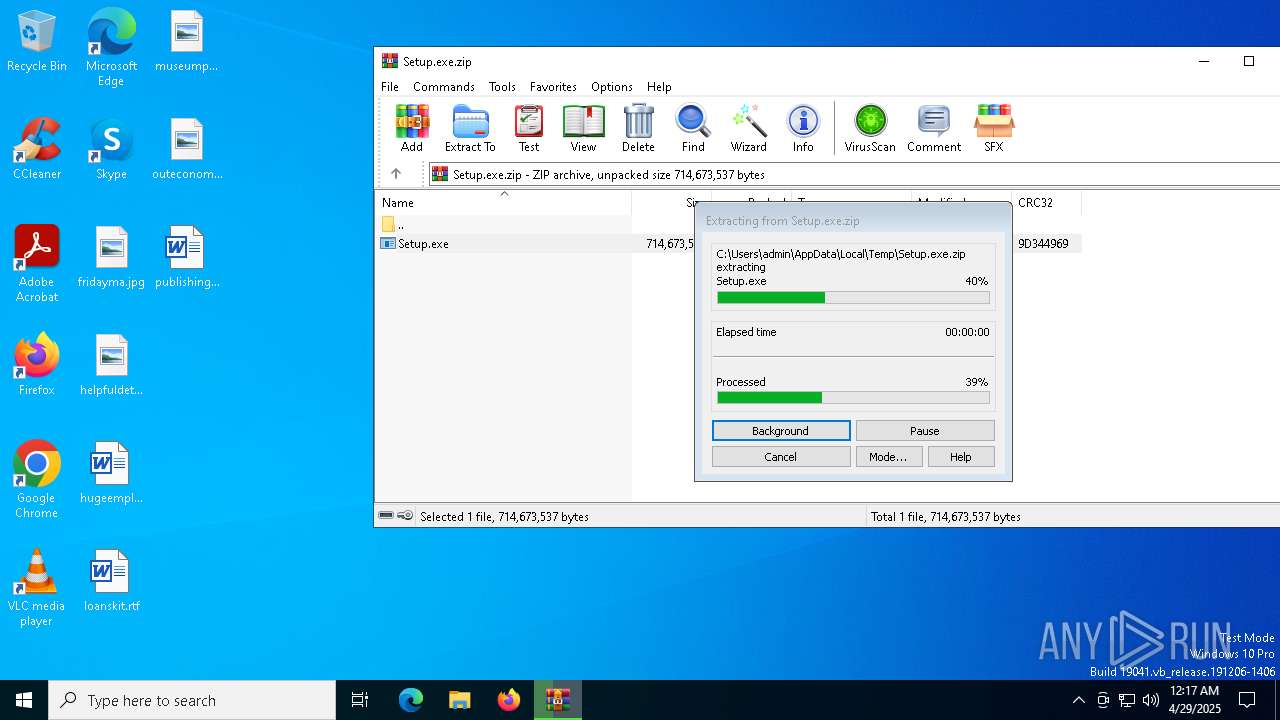
Task: Click the drive icon in status bar
Action: click(386, 516)
